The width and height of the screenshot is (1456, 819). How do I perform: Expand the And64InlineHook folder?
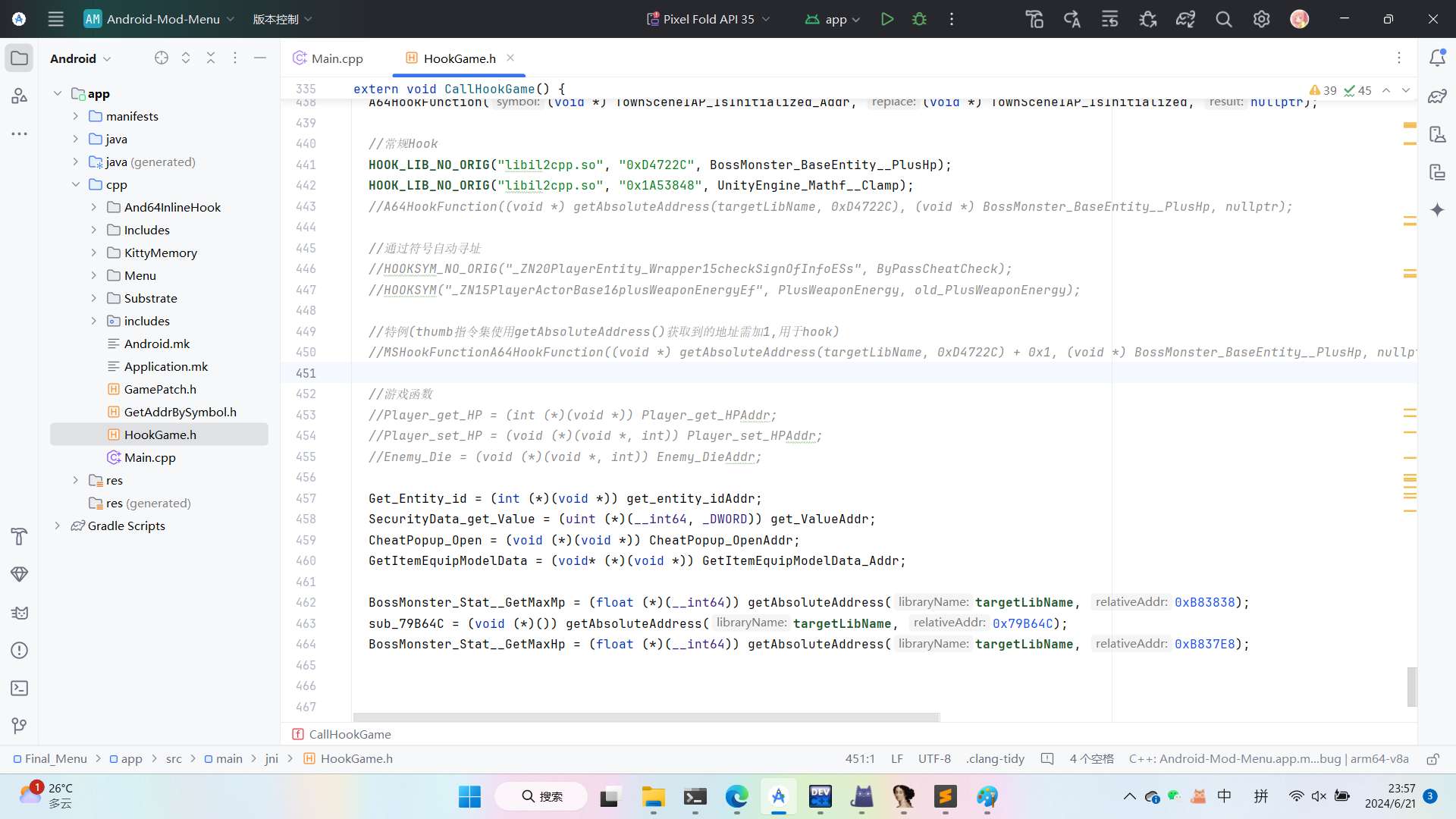(94, 207)
